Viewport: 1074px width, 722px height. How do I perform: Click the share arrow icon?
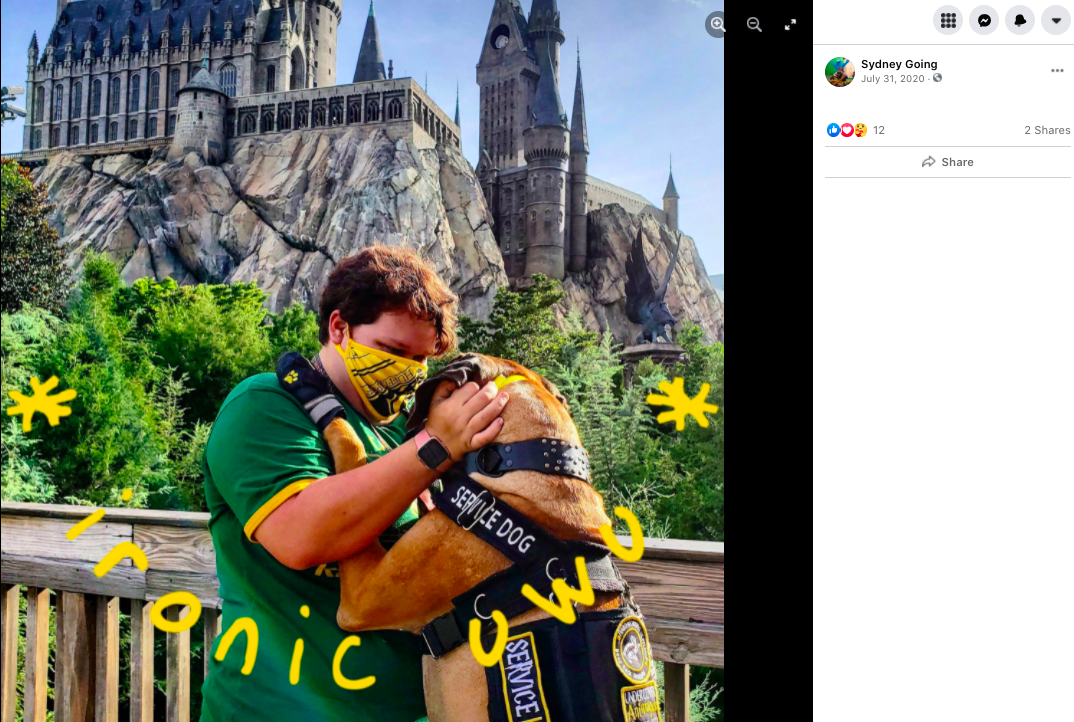tap(929, 162)
